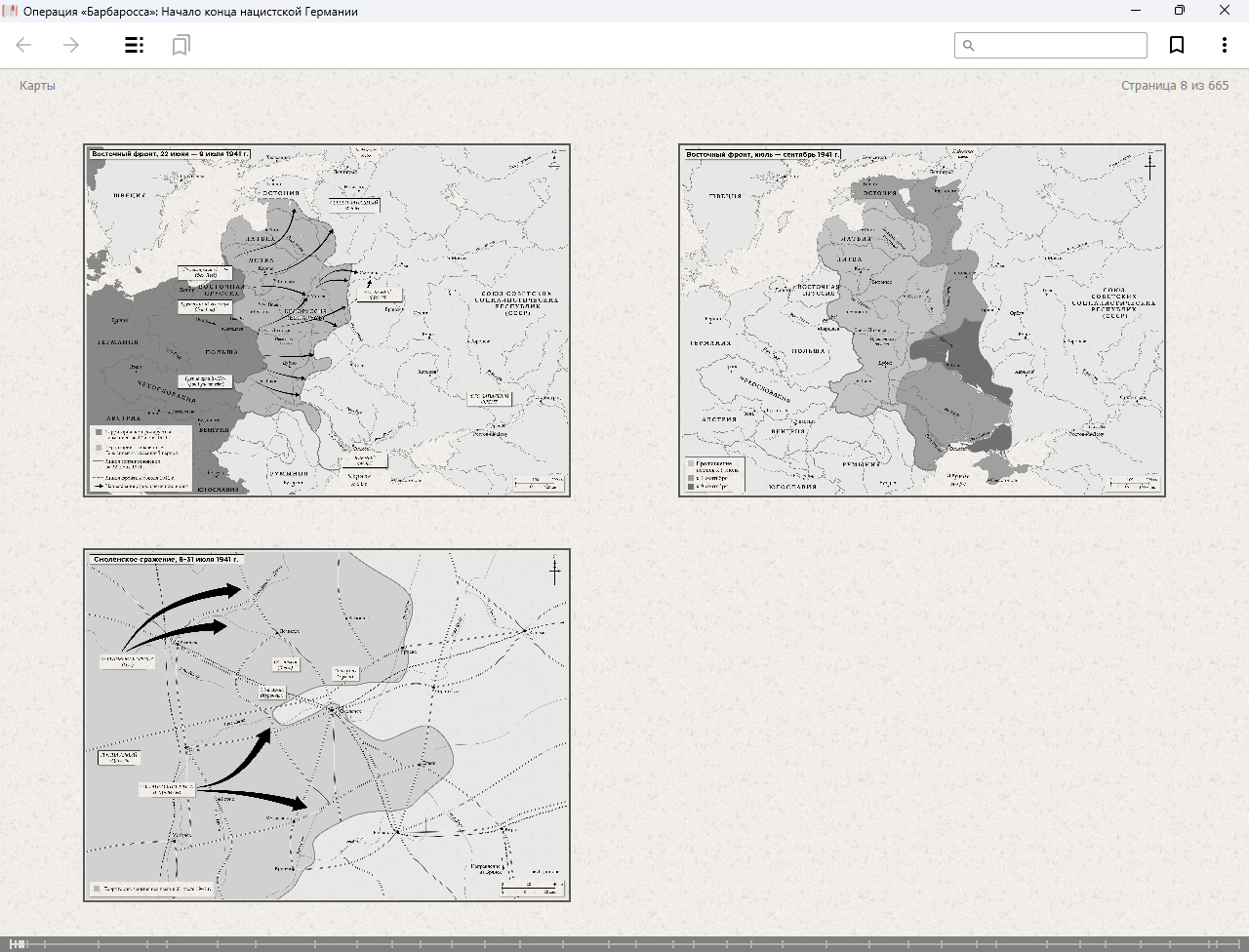Click the progress slider handle at bottom left

pyautogui.click(x=18, y=944)
